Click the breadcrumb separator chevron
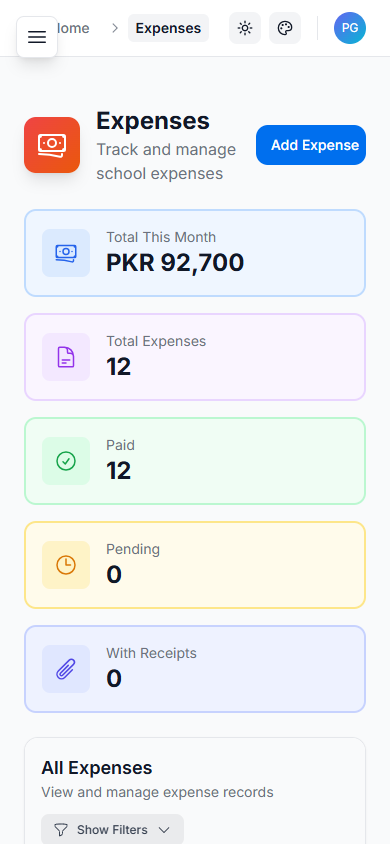 [x=115, y=28]
